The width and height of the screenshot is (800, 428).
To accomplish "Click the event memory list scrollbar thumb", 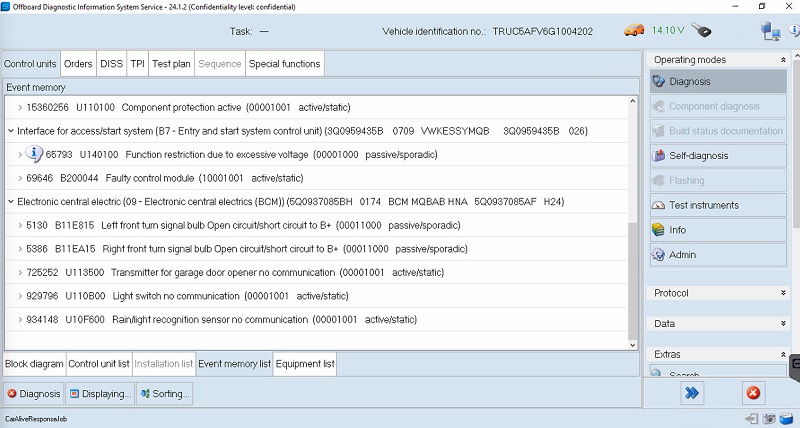I will [633, 281].
